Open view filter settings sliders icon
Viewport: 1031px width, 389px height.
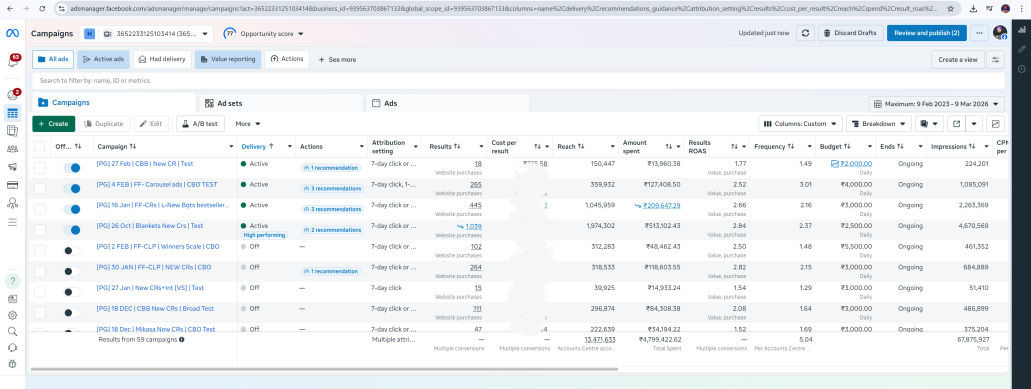click(996, 60)
